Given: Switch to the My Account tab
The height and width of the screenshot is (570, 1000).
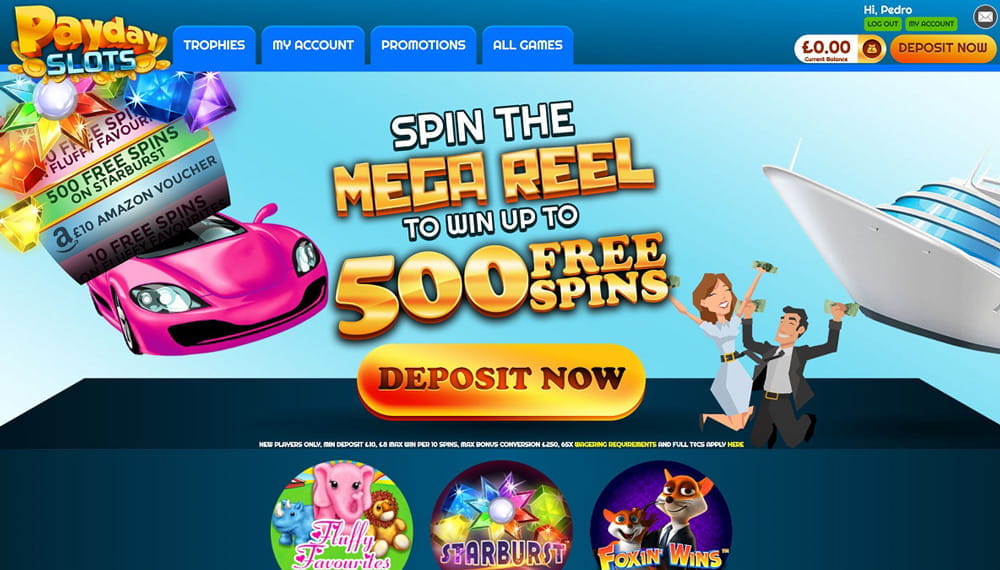Looking at the screenshot, I should coord(313,45).
